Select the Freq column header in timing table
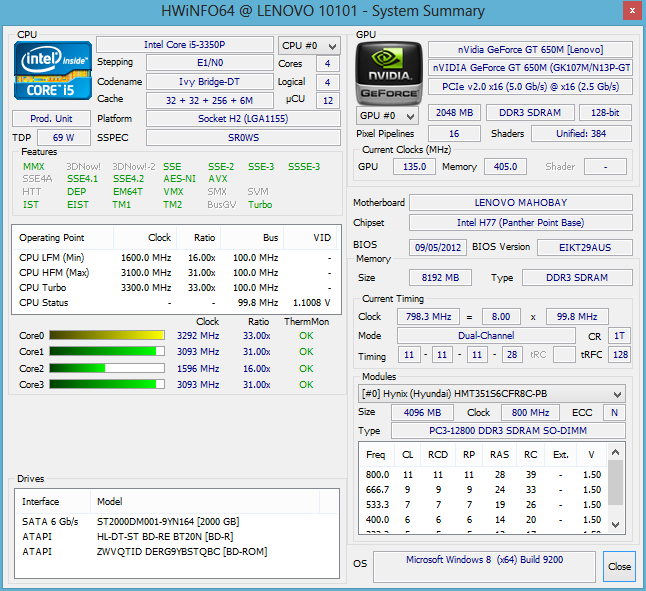Image resolution: width=646 pixels, height=591 pixels. [376, 455]
